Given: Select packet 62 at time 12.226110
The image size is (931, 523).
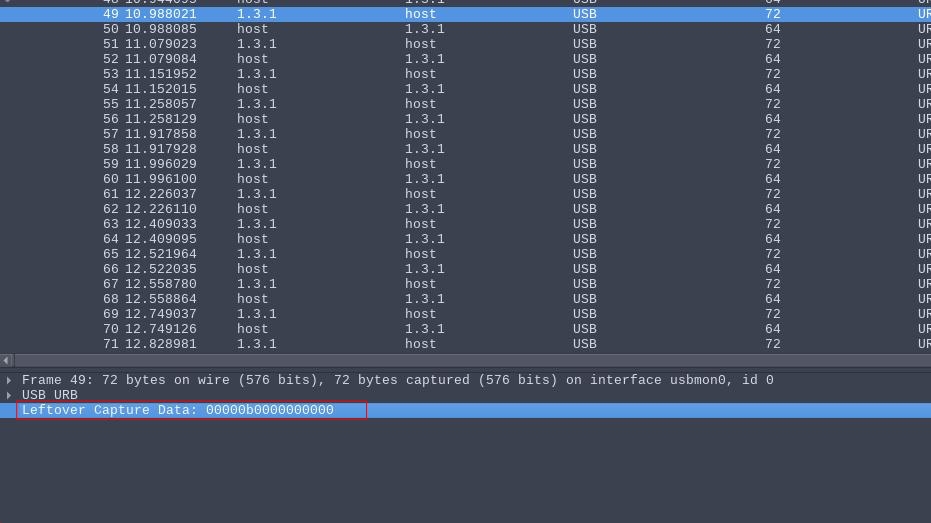Looking at the screenshot, I should (x=400, y=209).
